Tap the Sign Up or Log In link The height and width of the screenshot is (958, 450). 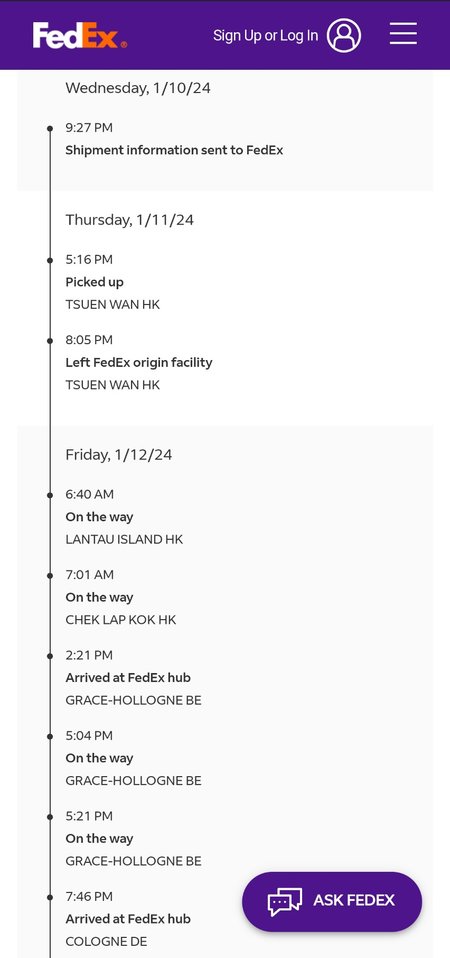click(266, 35)
